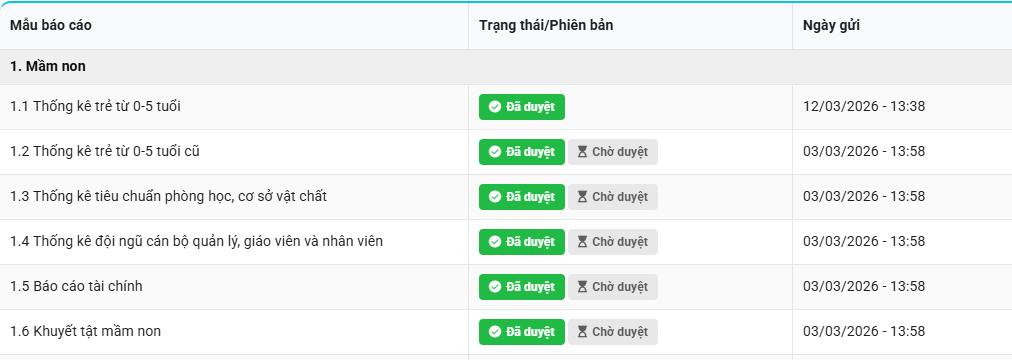Click hourglass icon in row 1.4 Chờ duyệt
Image resolution: width=1012 pixels, height=360 pixels.
click(x=582, y=242)
